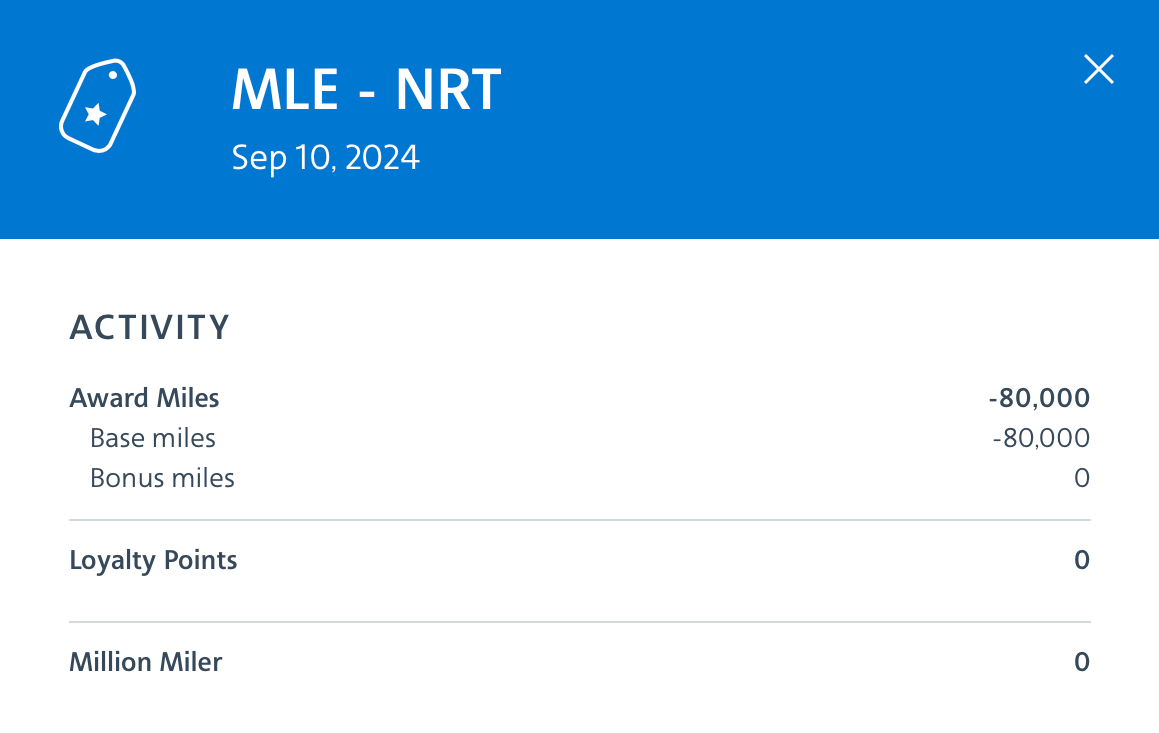This screenshot has width=1159, height=733.
Task: Click the Bonus miles zero value
Action: tap(1081, 477)
